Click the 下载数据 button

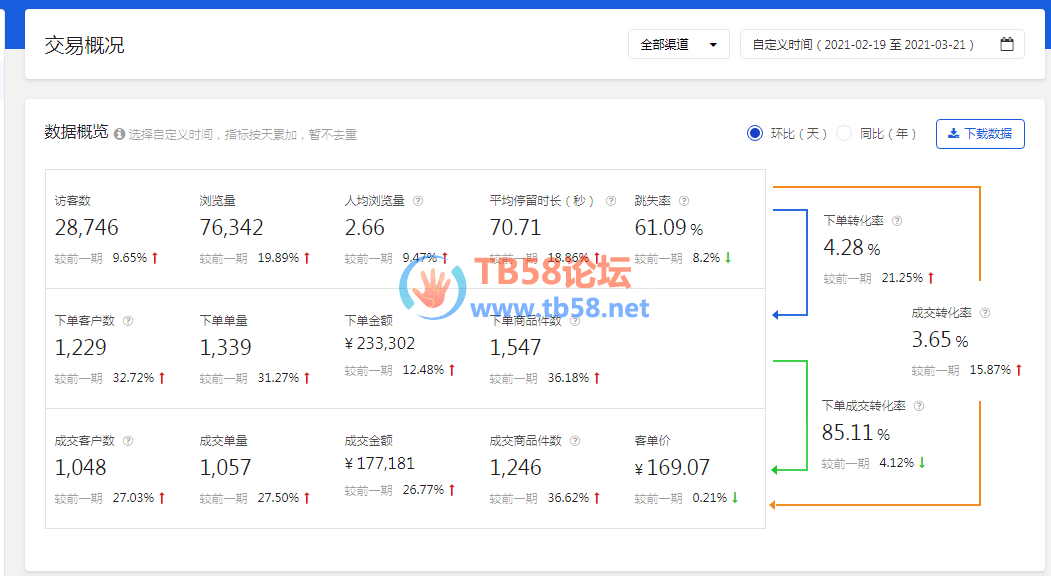(980, 134)
